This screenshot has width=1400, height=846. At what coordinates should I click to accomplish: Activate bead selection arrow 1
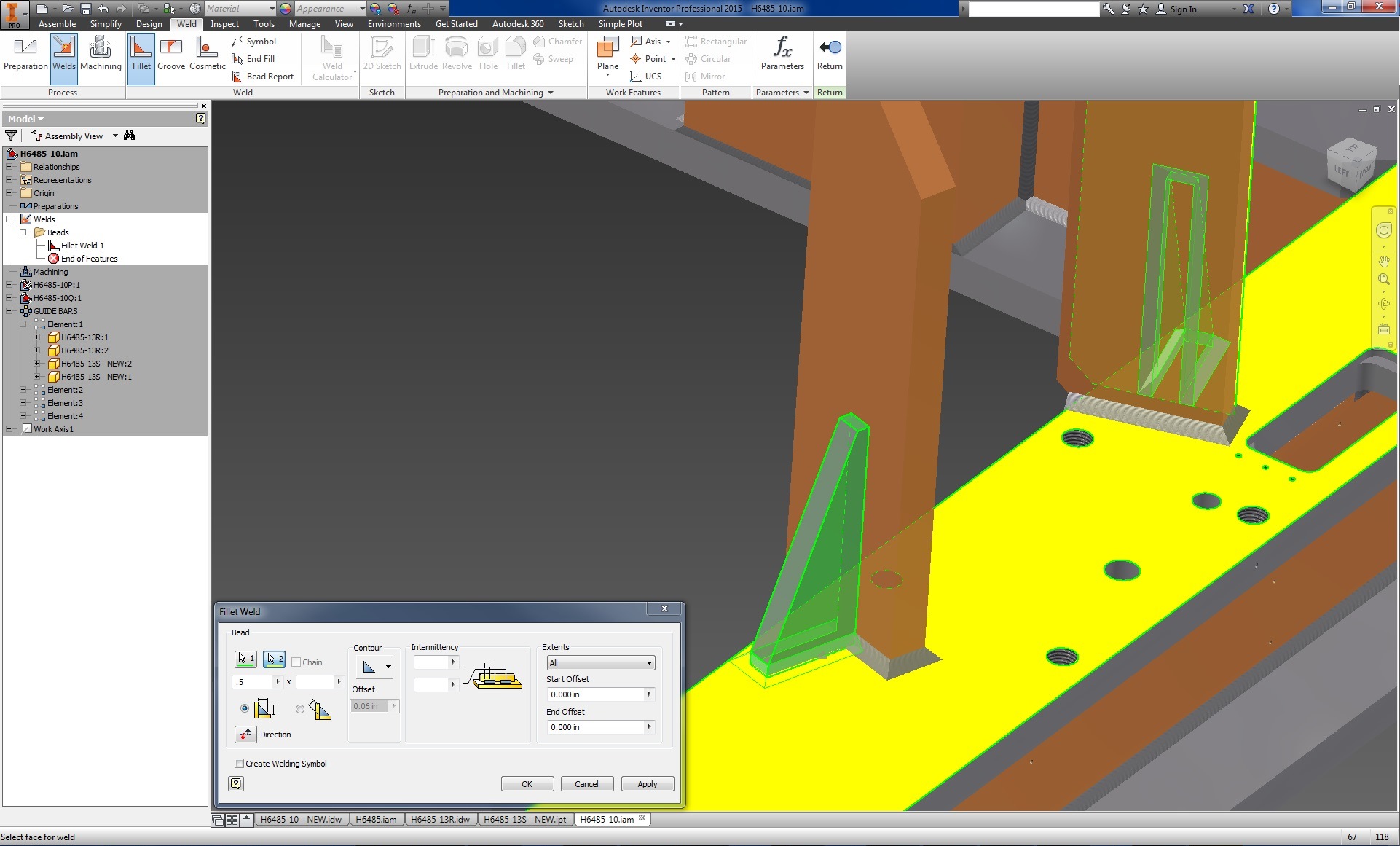pos(245,659)
